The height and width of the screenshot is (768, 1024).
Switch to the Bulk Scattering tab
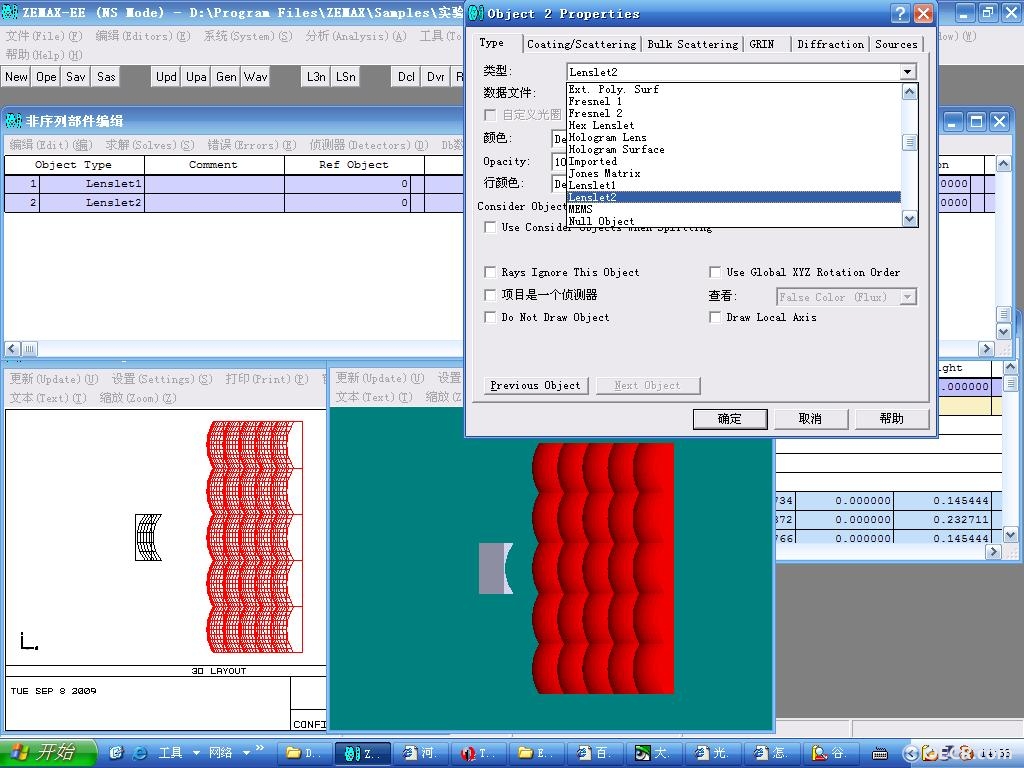[692, 44]
